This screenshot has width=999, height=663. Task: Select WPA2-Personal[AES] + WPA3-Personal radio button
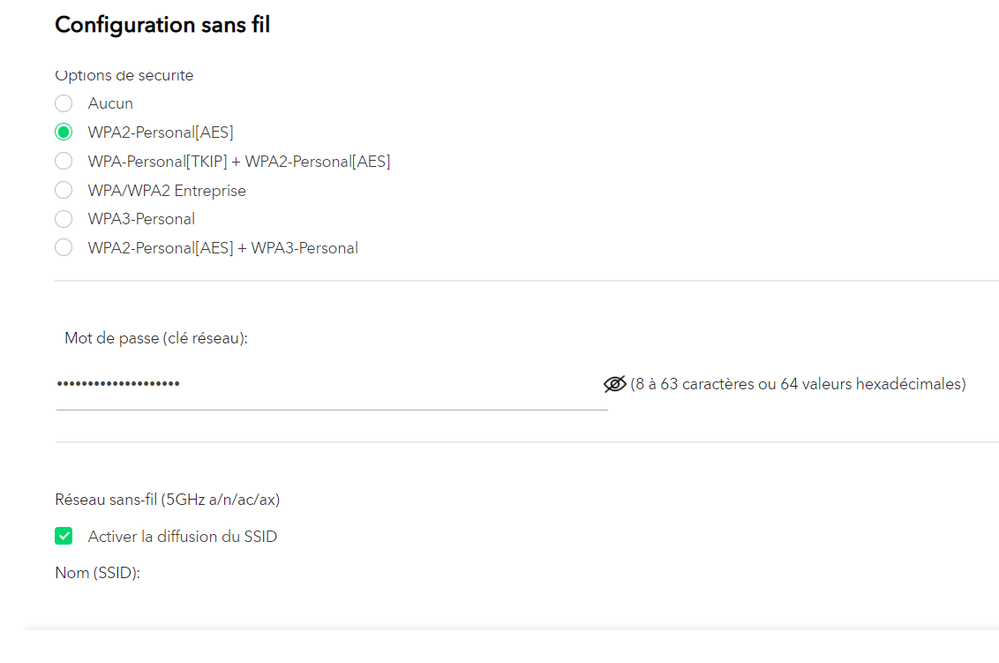tap(64, 248)
